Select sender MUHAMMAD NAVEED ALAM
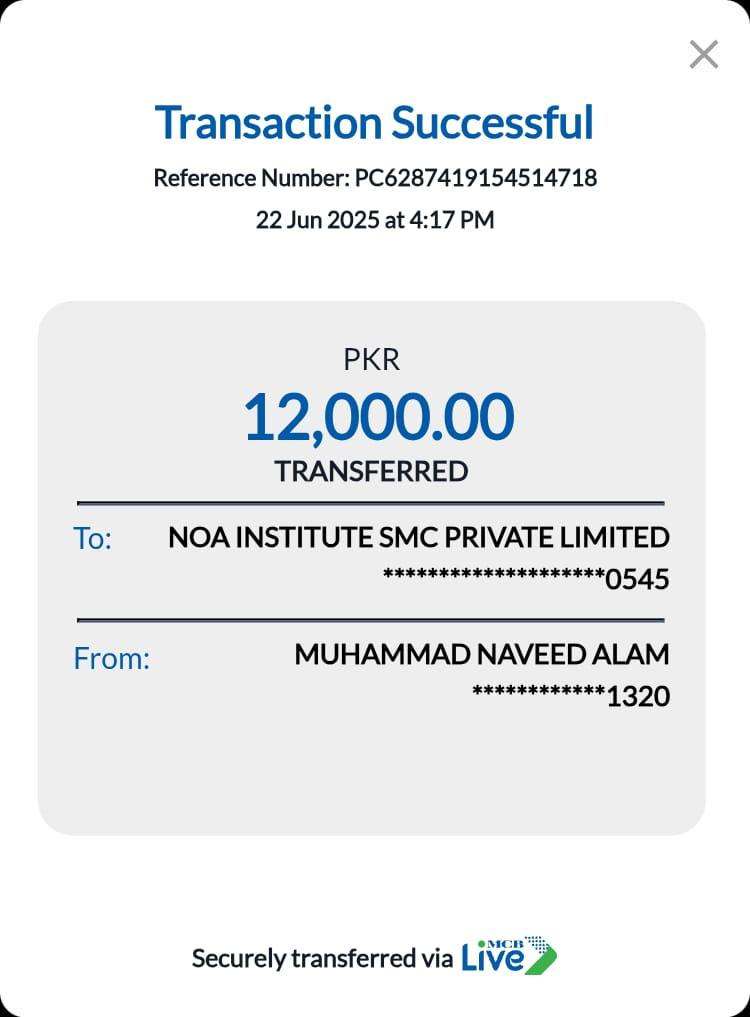The image size is (750, 1017). (x=481, y=655)
